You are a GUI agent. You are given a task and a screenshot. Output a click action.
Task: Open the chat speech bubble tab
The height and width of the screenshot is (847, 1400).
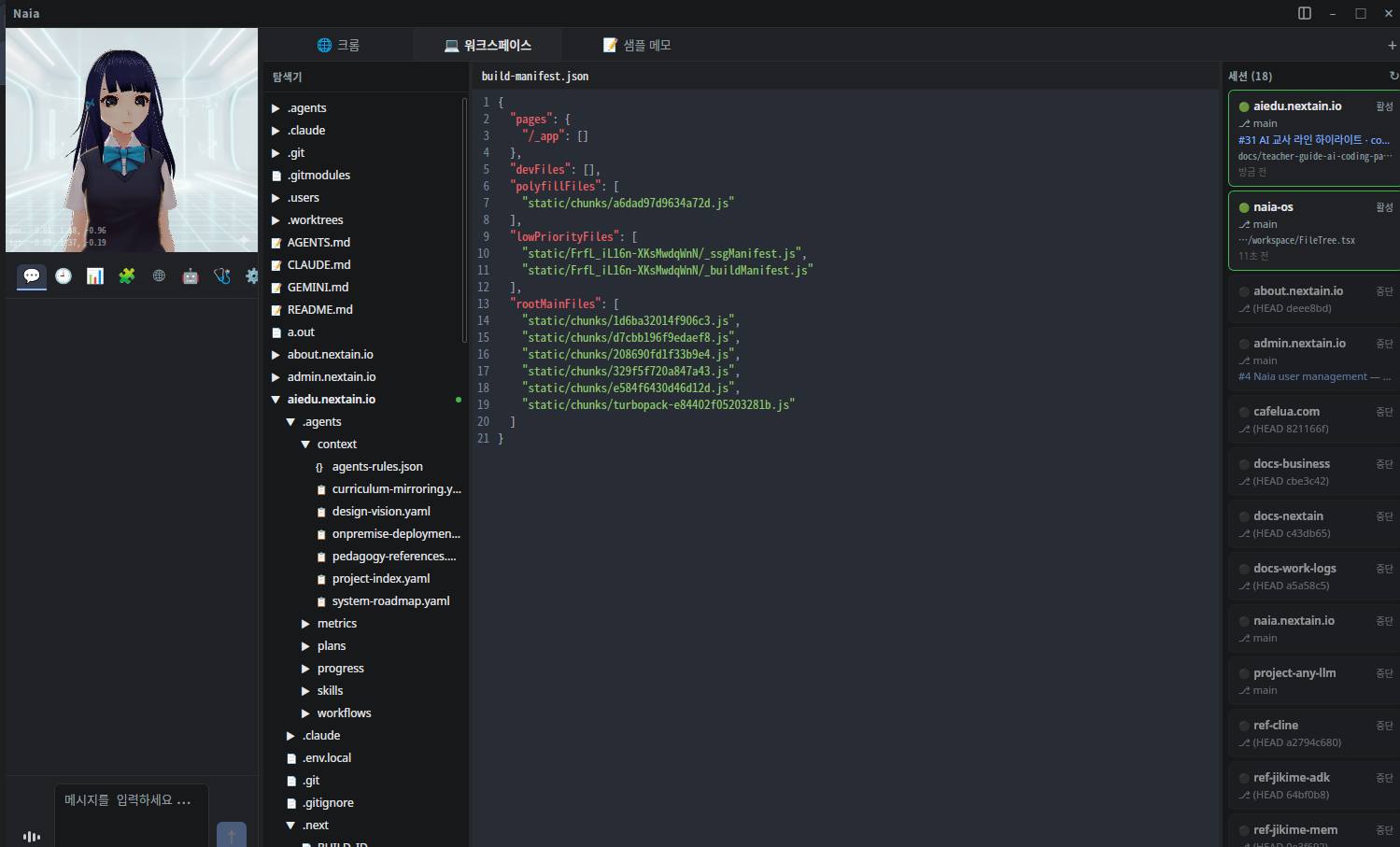[32, 276]
